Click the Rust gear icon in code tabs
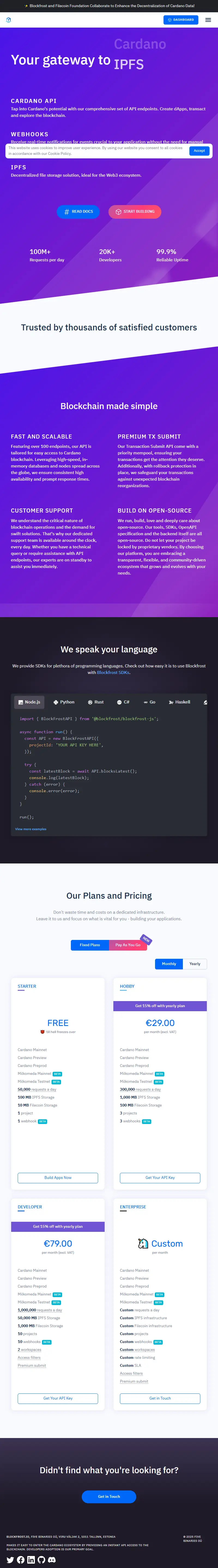Viewport: 218px width, 1568px height. [90, 702]
